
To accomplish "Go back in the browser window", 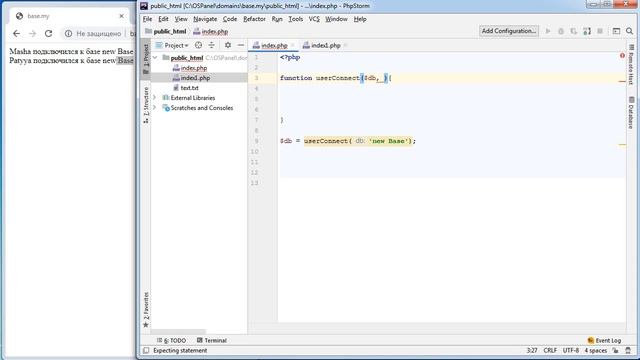I will [16, 33].
